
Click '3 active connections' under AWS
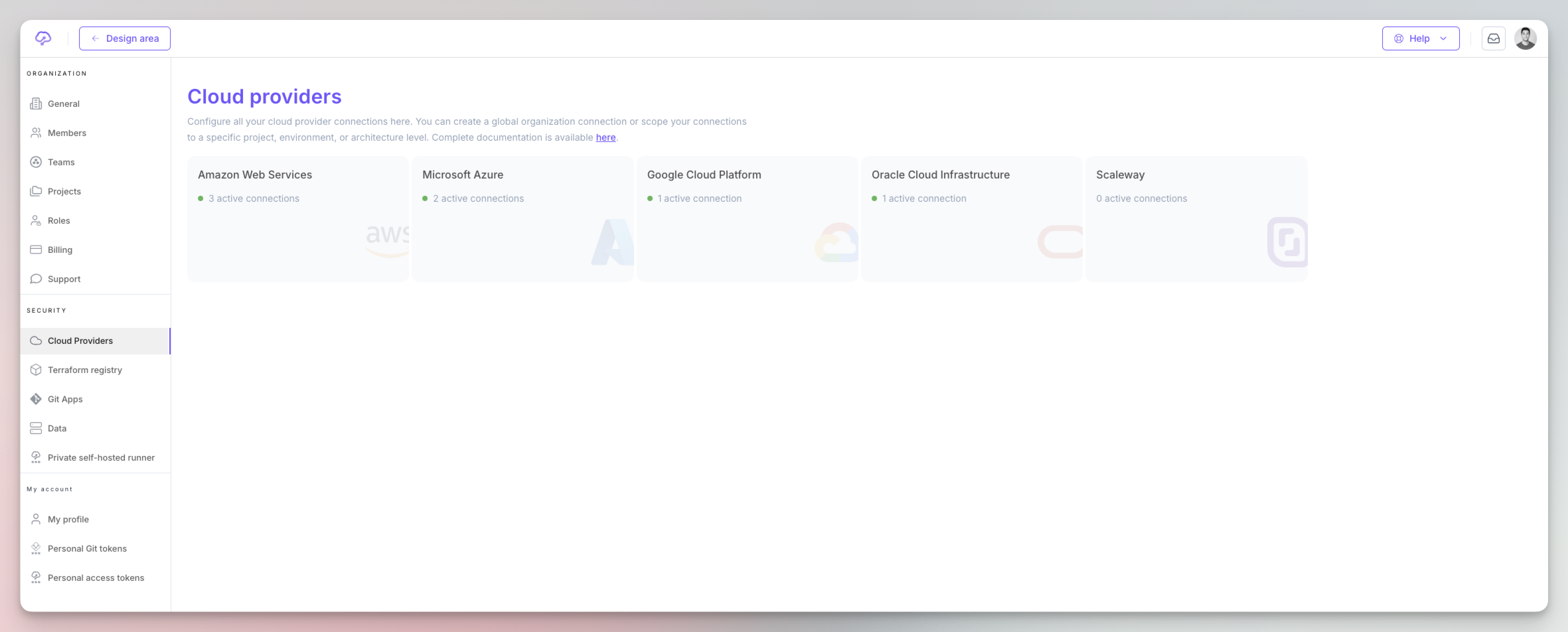click(254, 198)
